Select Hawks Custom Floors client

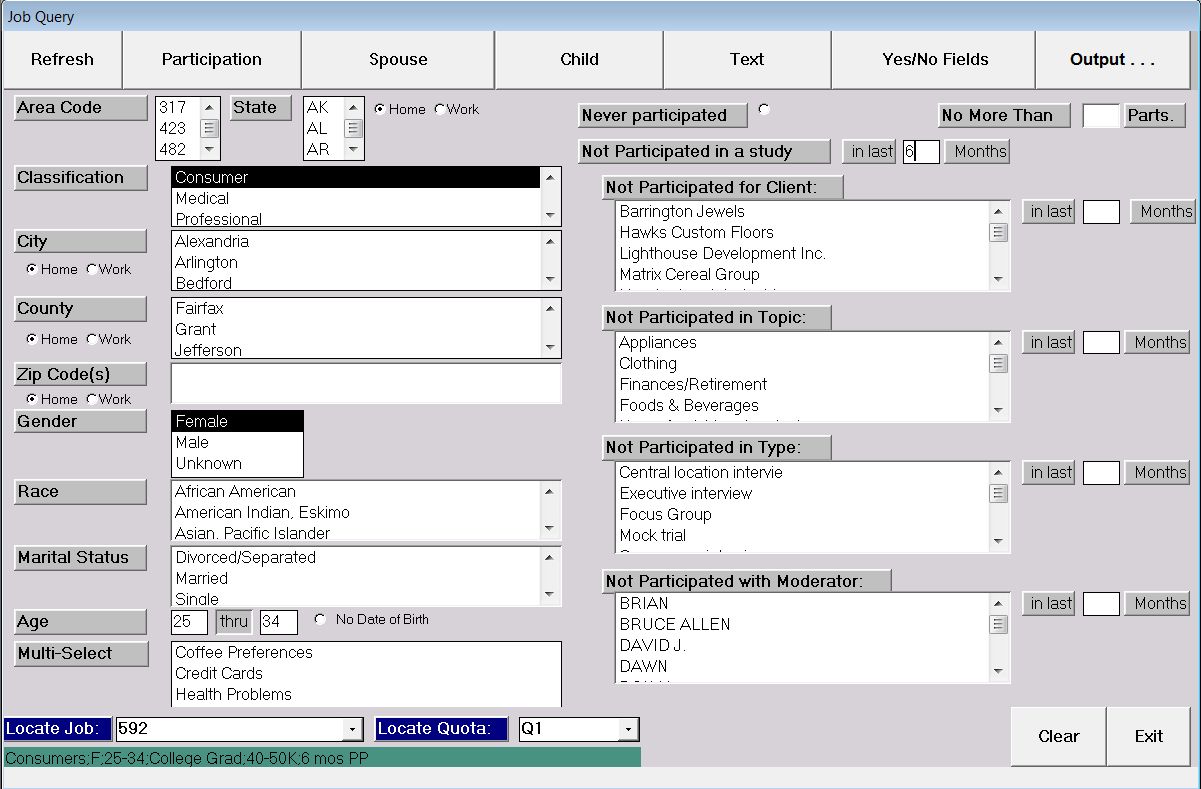[x=802, y=233]
